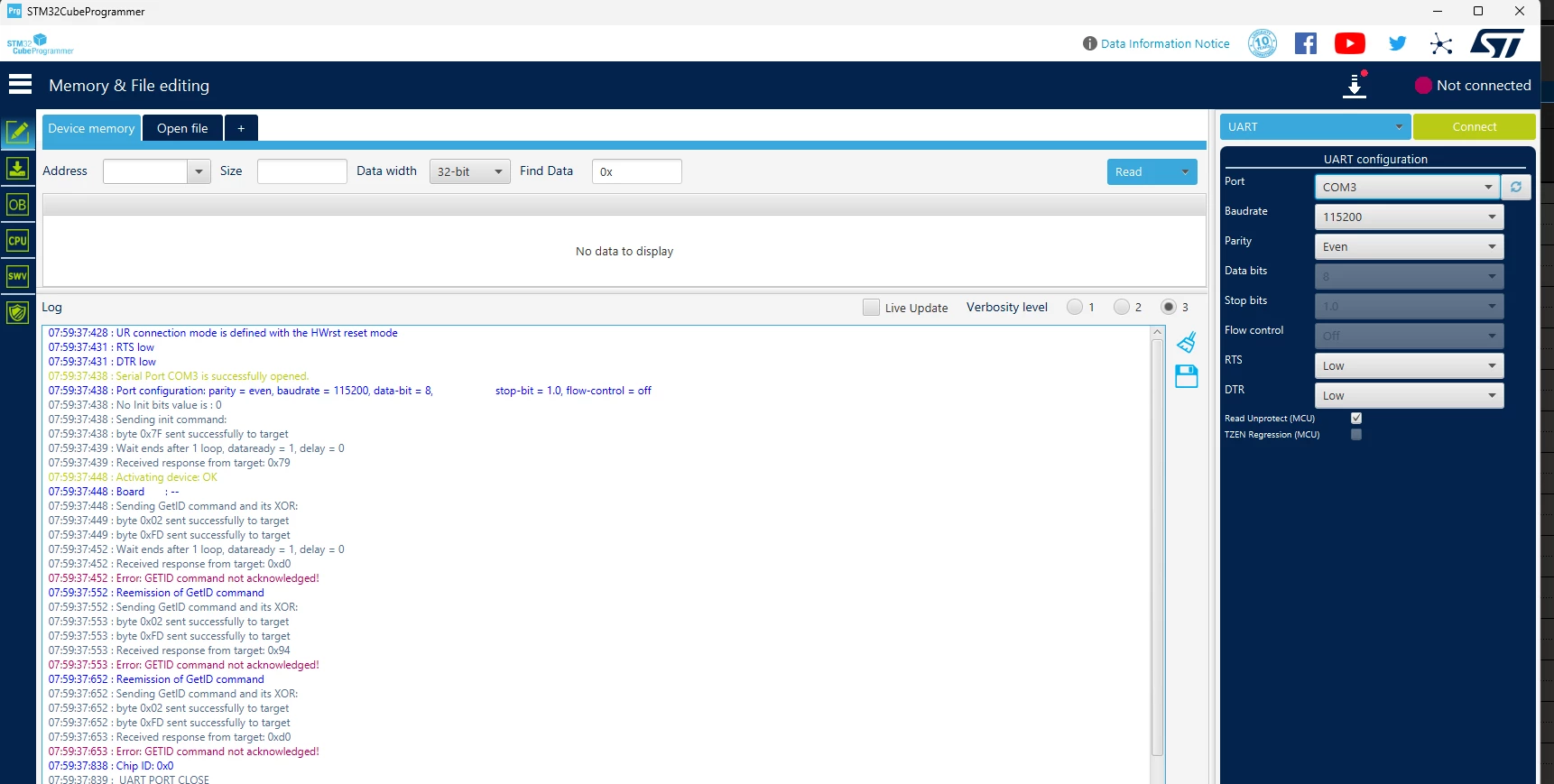
Task: Click the ST logo
Action: pyautogui.click(x=1497, y=43)
